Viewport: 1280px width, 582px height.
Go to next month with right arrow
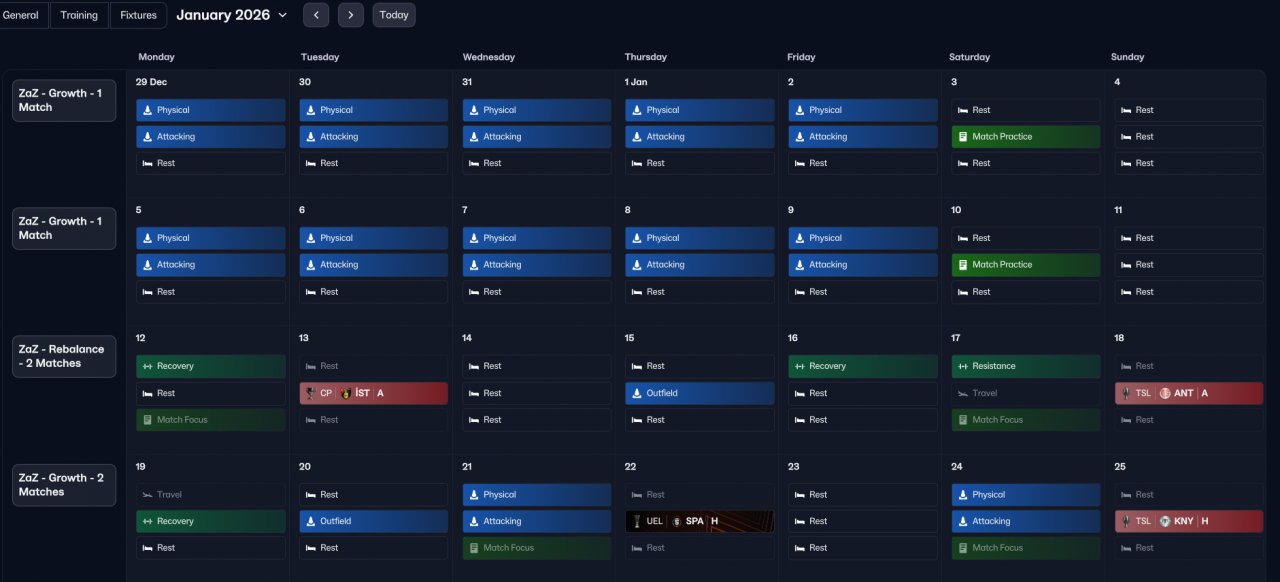tap(351, 15)
